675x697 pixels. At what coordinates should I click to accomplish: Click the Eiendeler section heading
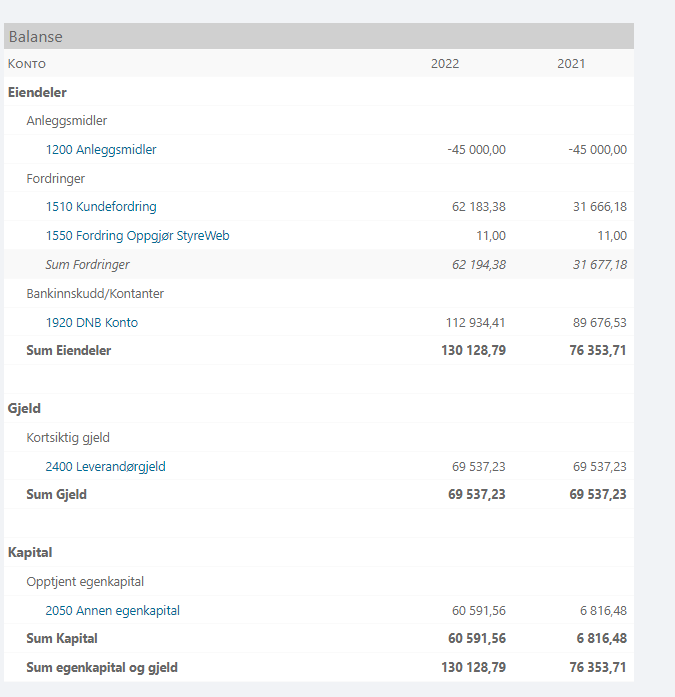[x=37, y=92]
